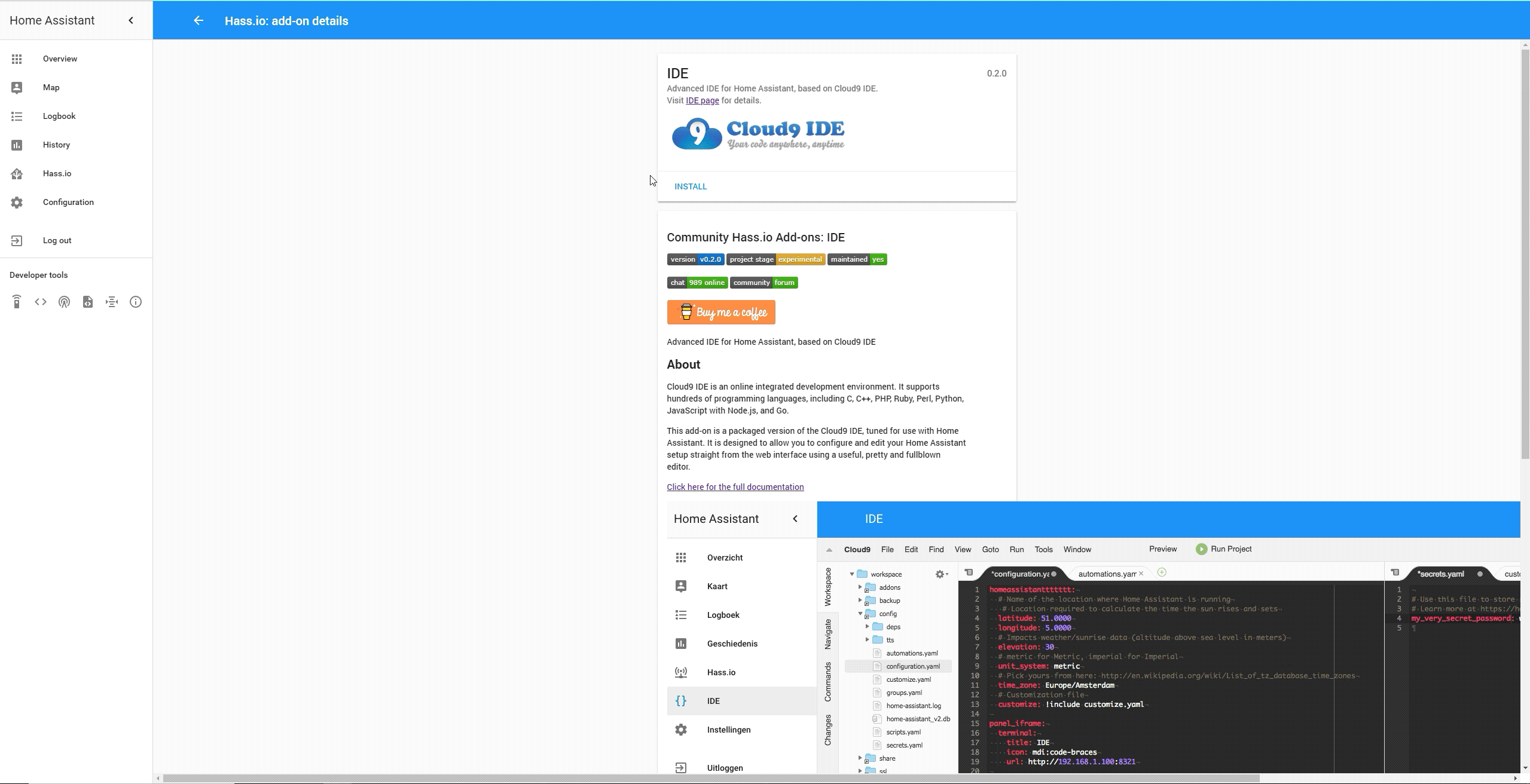This screenshot has width=1530, height=784.
Task: Open the Map panel from the sidebar
Action: (x=51, y=87)
